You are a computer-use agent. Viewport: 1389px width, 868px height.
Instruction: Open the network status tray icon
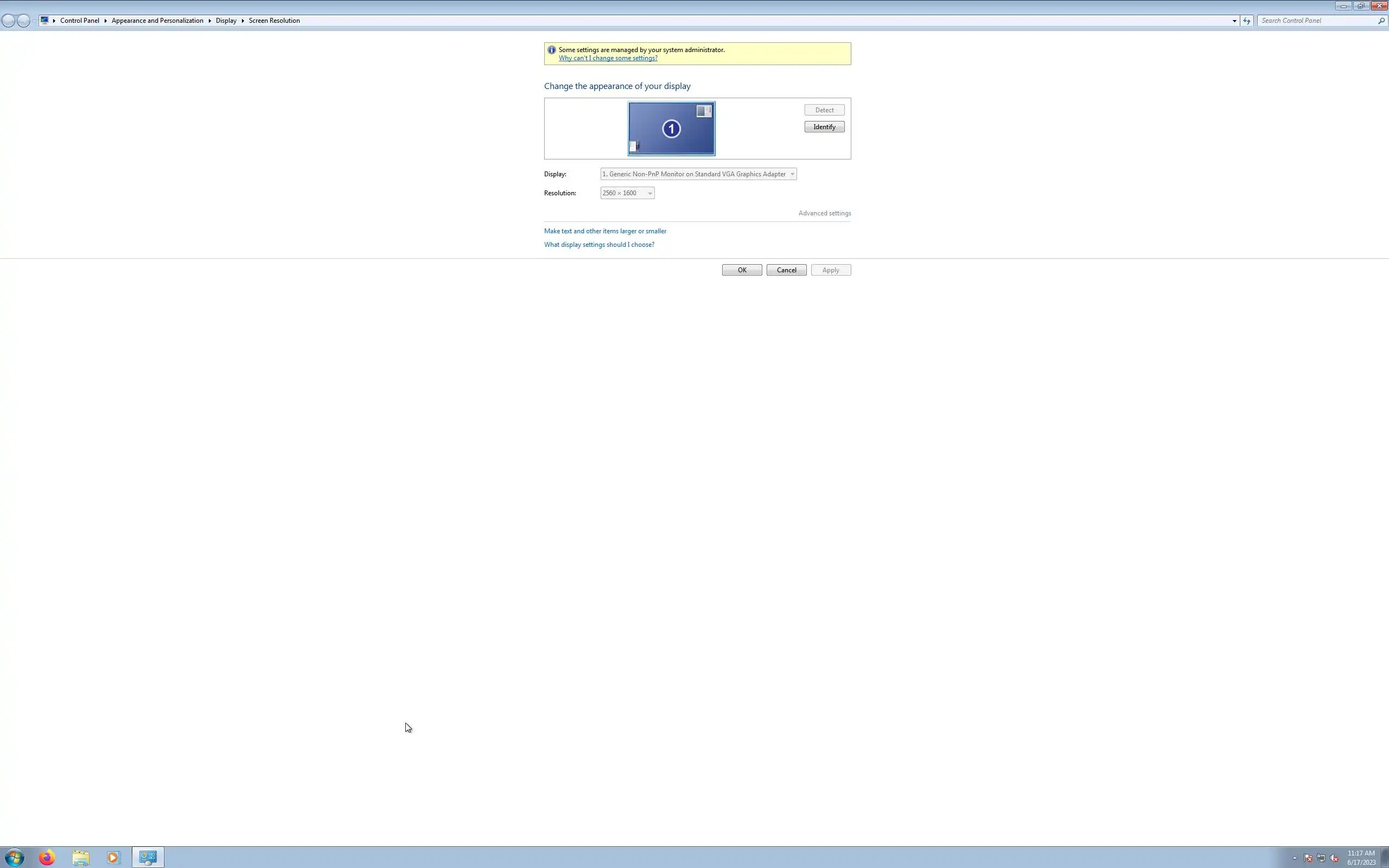(1321, 858)
